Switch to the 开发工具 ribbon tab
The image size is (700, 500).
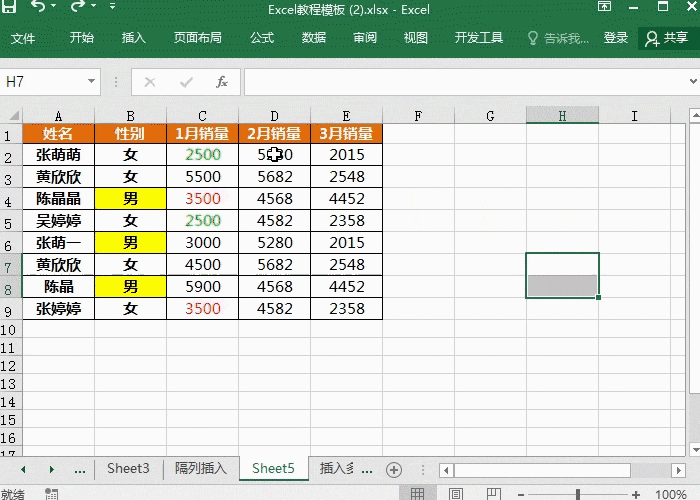pos(479,38)
